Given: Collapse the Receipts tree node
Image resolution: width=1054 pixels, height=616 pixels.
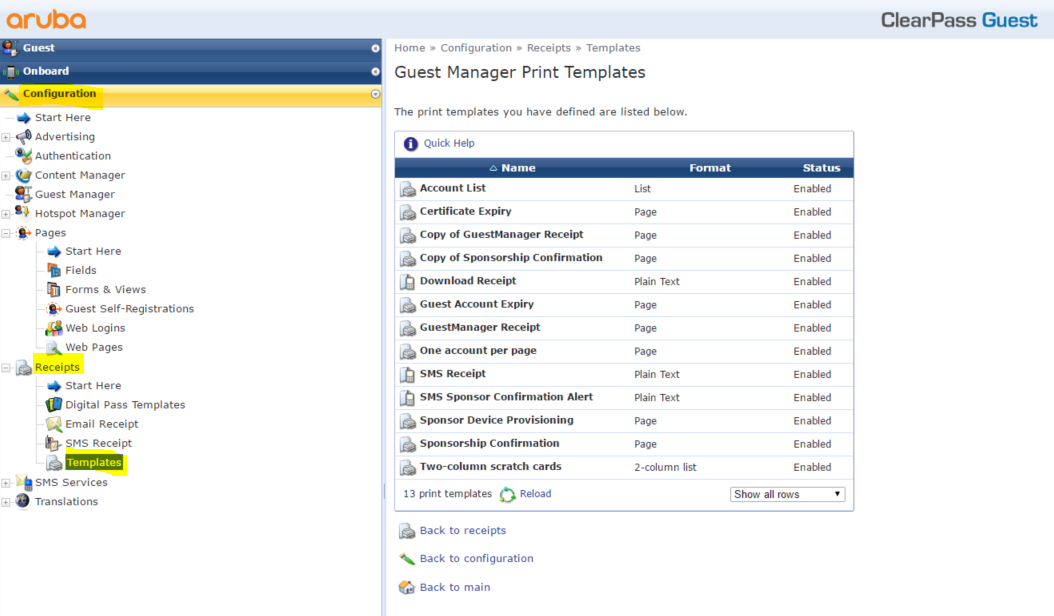Looking at the screenshot, I should point(6,368).
